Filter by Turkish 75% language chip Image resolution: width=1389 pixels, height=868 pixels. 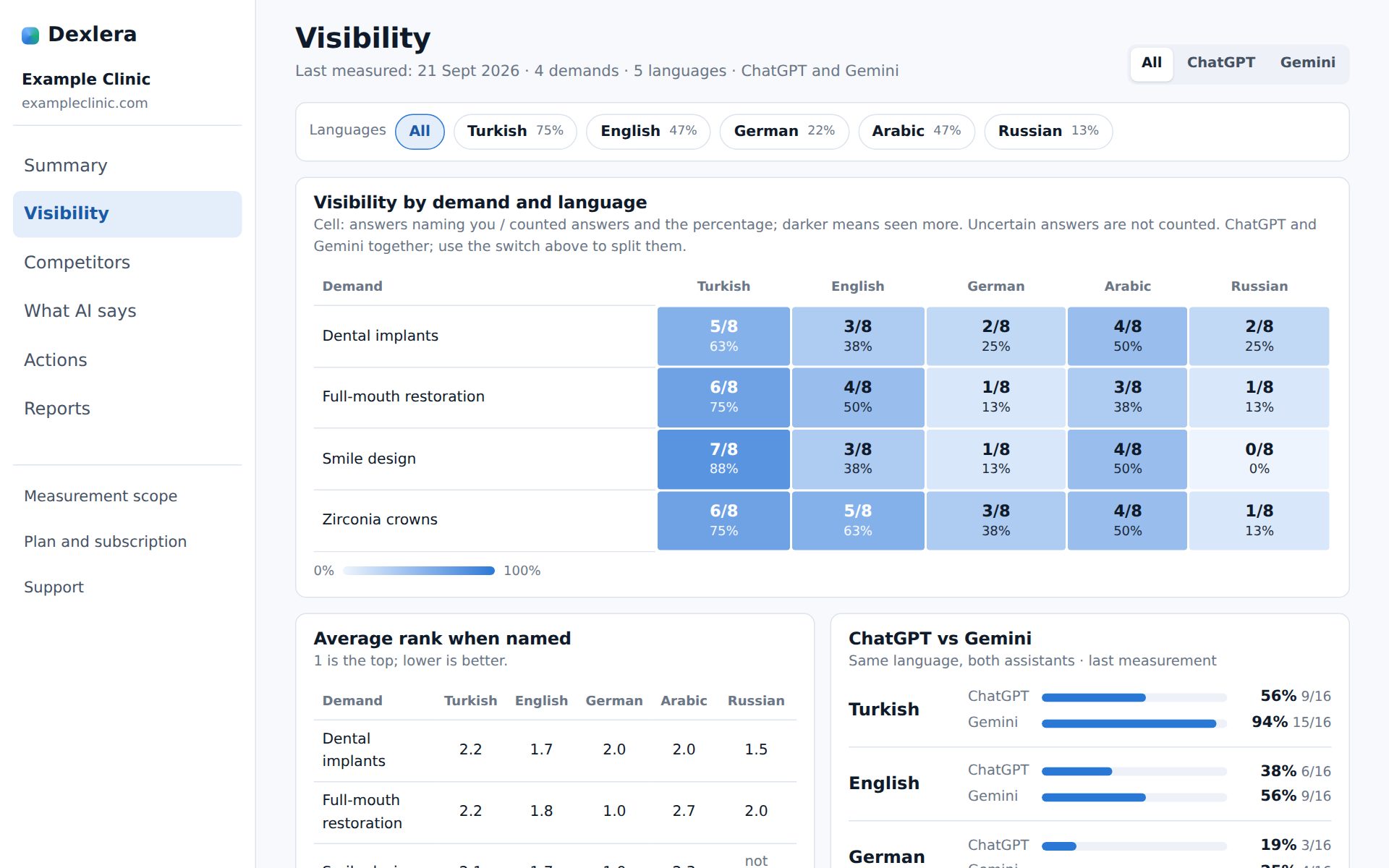click(515, 132)
